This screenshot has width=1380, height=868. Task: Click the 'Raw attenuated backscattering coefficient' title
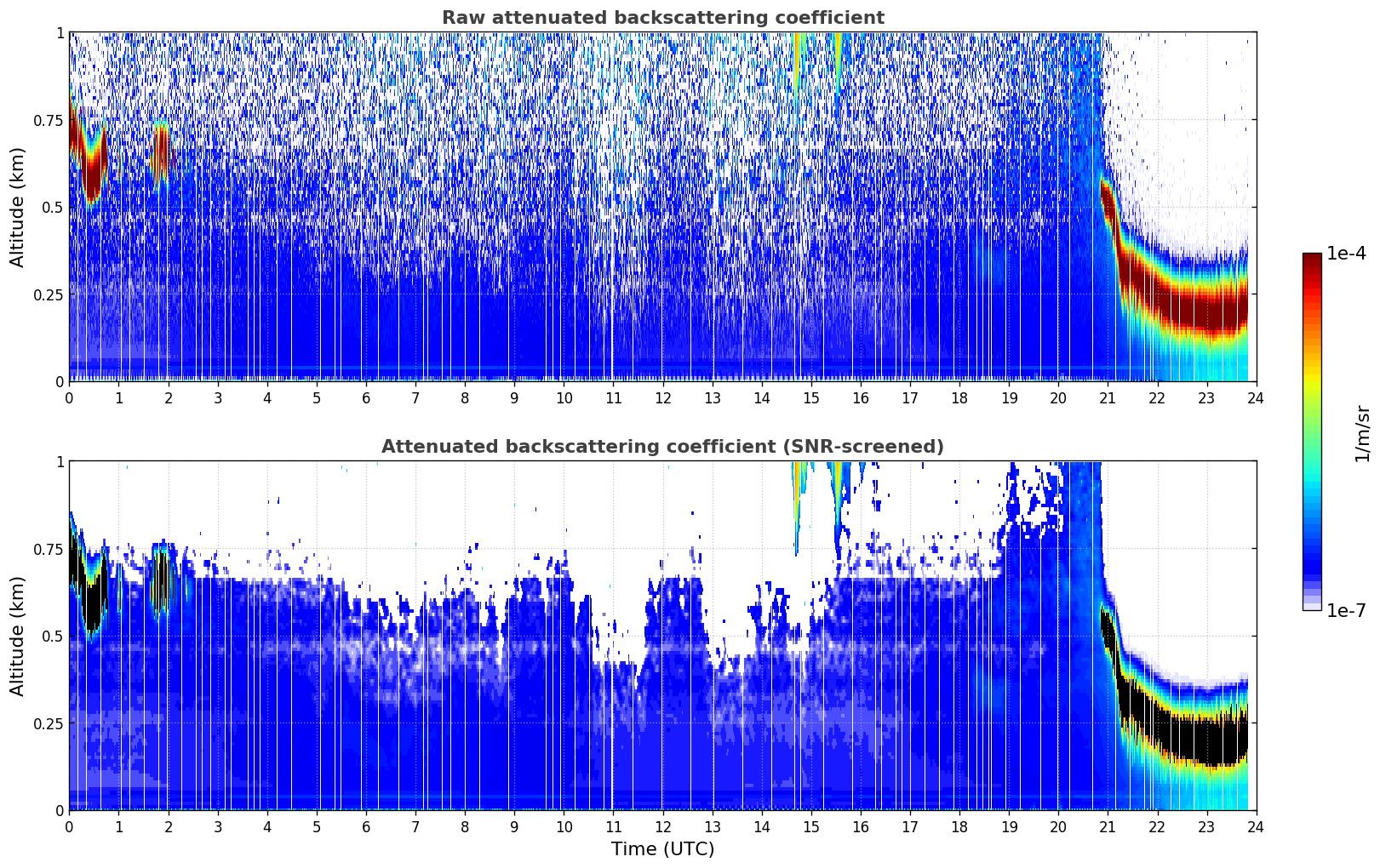pos(662,18)
